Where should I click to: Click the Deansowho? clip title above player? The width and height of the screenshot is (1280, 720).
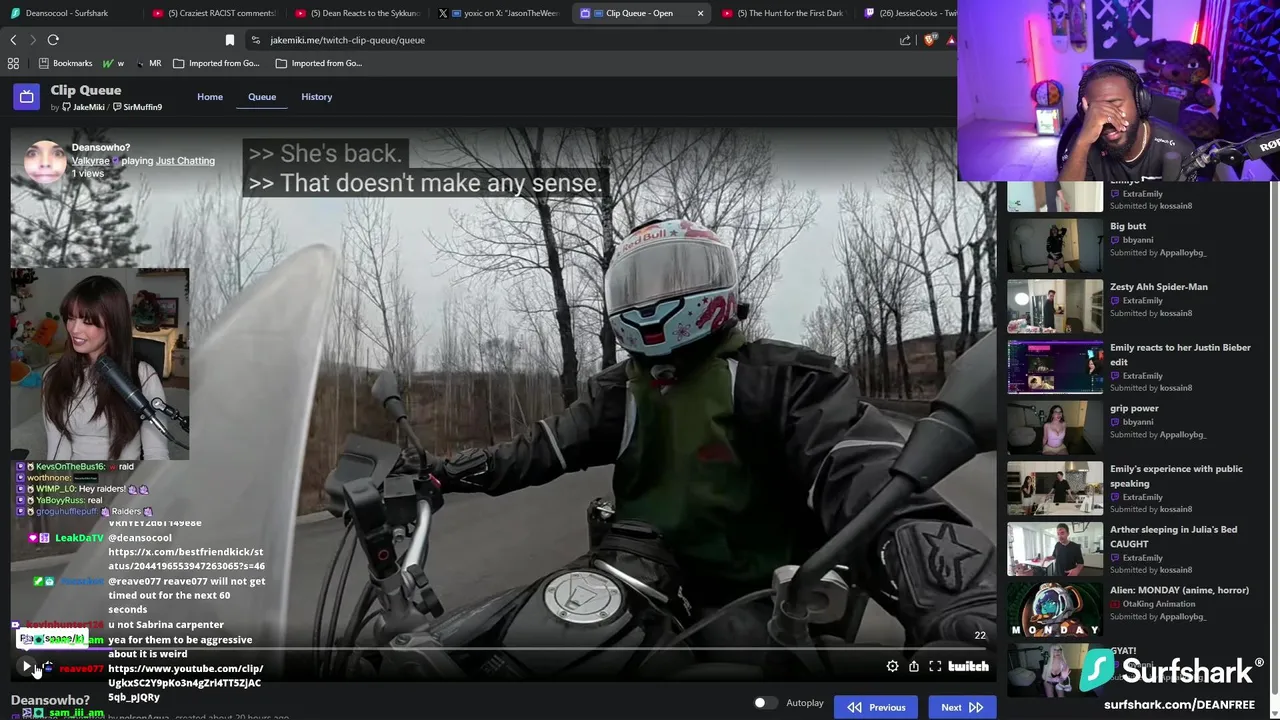pos(100,148)
